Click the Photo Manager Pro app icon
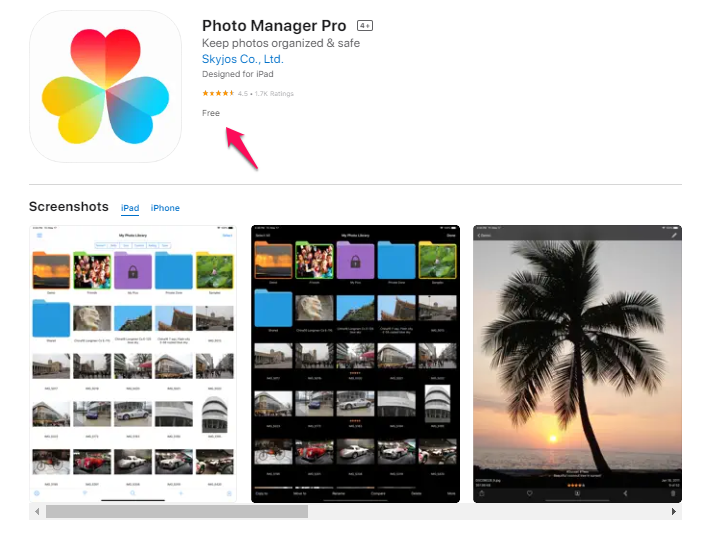This screenshot has height=542, width=712. tap(105, 86)
